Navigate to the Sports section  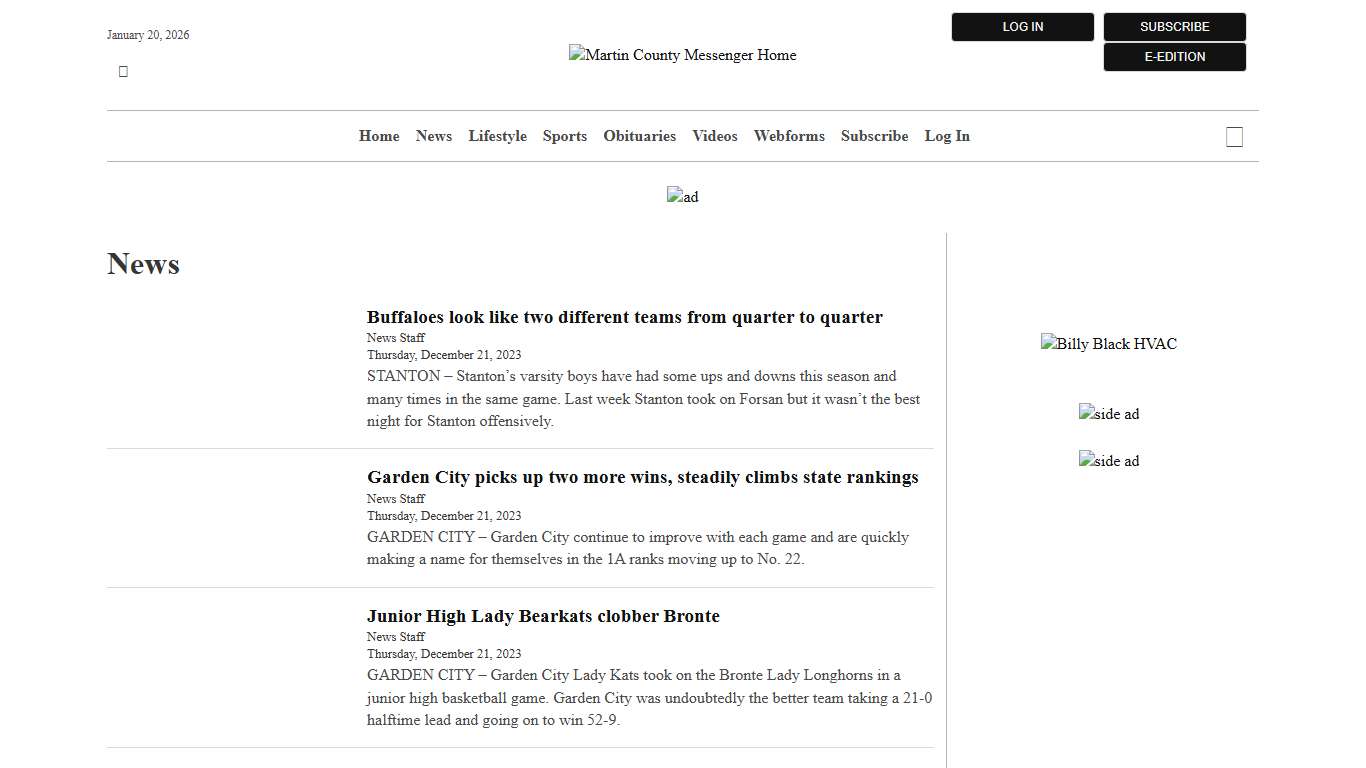coord(564,136)
